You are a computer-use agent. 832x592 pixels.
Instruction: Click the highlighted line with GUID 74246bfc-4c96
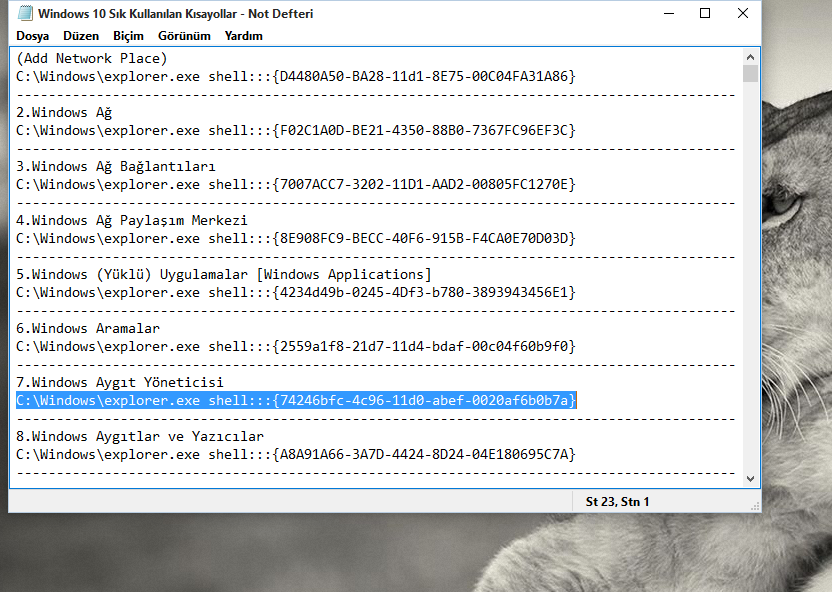coord(296,401)
